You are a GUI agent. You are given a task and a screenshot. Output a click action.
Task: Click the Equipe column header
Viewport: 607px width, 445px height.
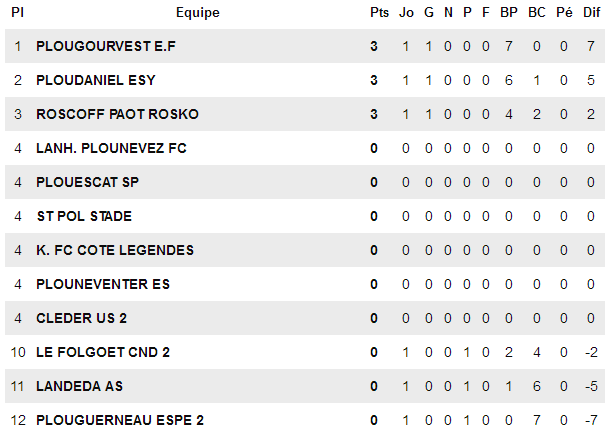click(x=198, y=12)
